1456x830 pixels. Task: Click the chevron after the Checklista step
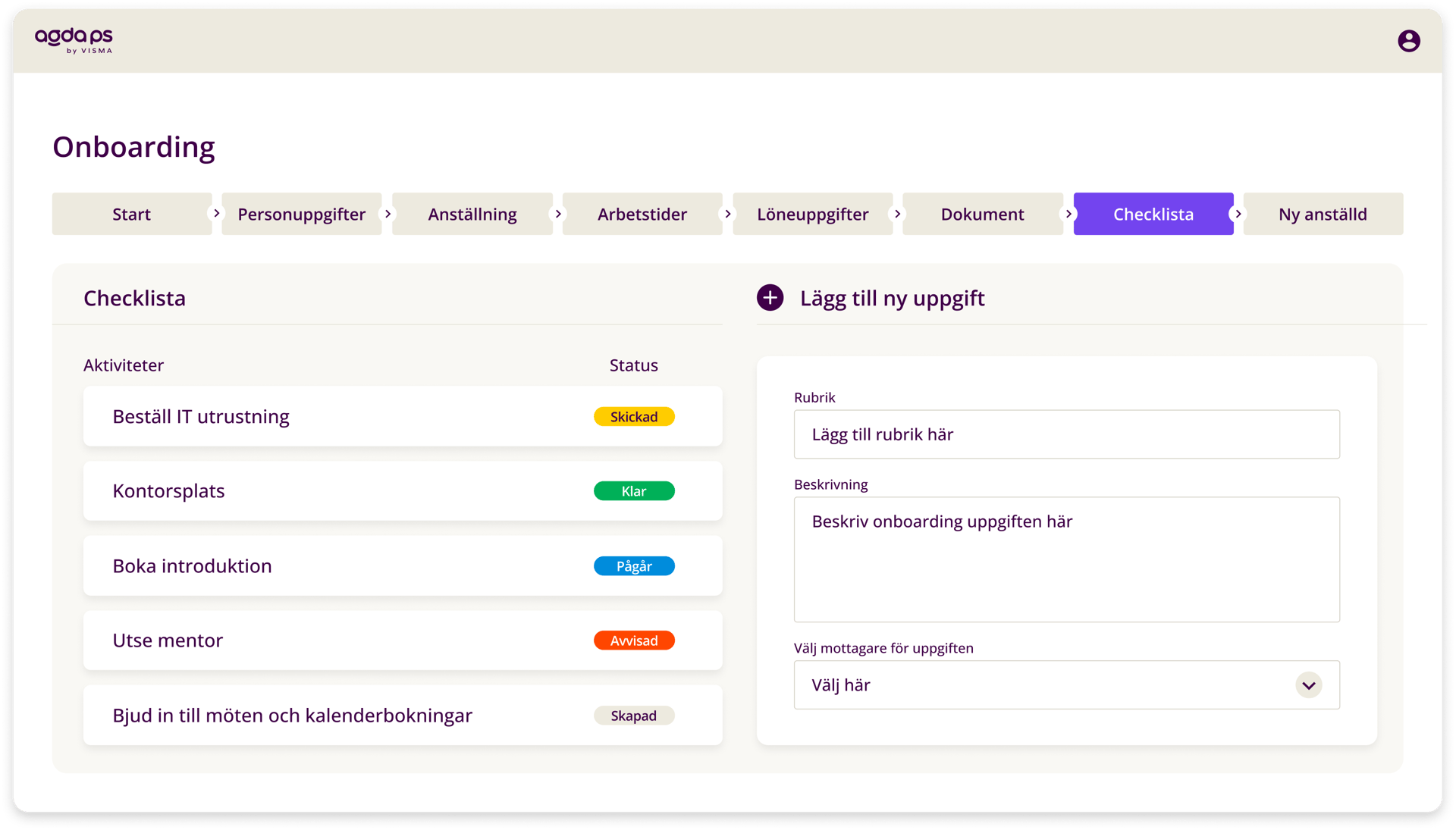1239,214
